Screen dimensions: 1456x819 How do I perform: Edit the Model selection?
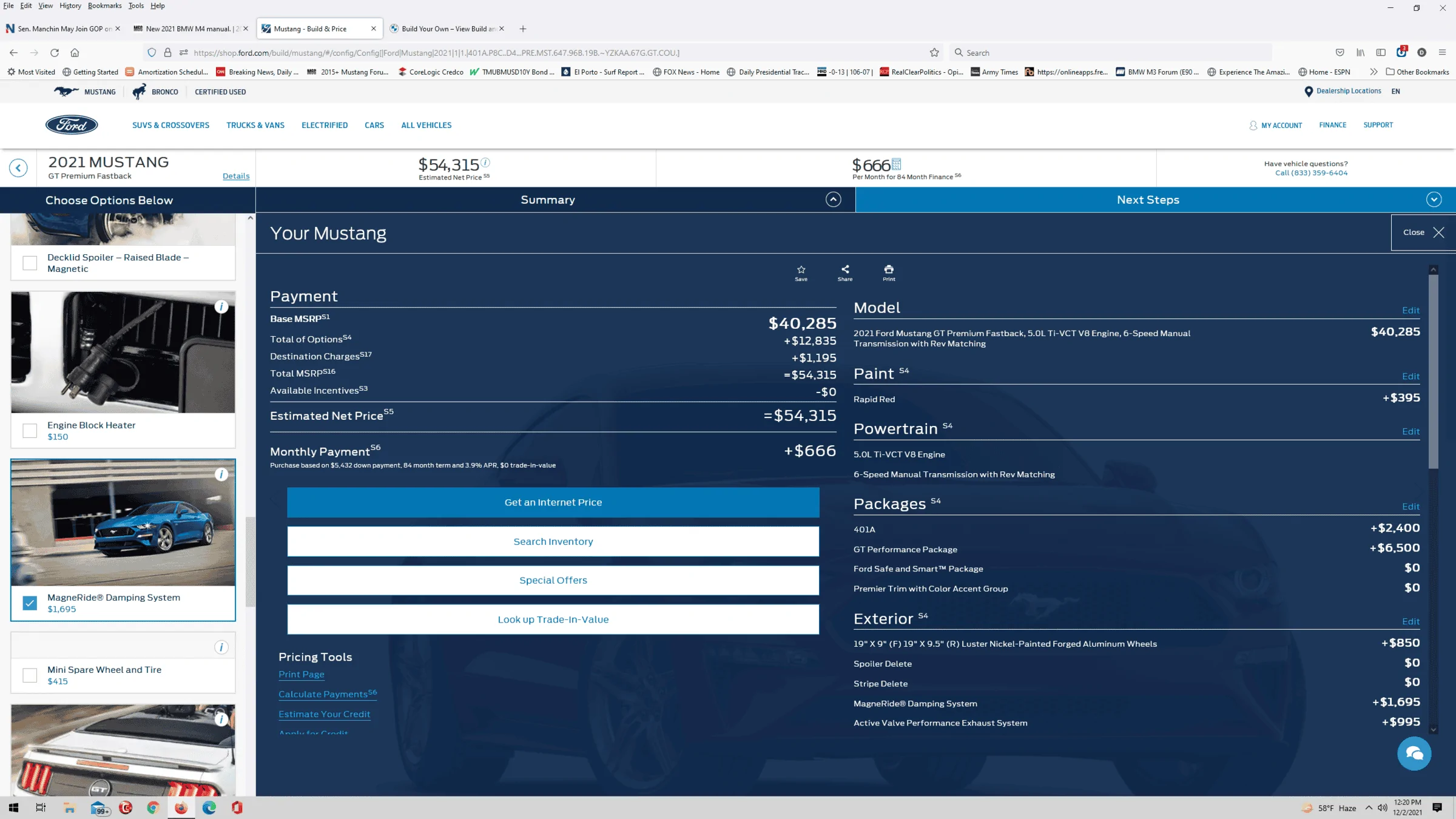(1410, 310)
